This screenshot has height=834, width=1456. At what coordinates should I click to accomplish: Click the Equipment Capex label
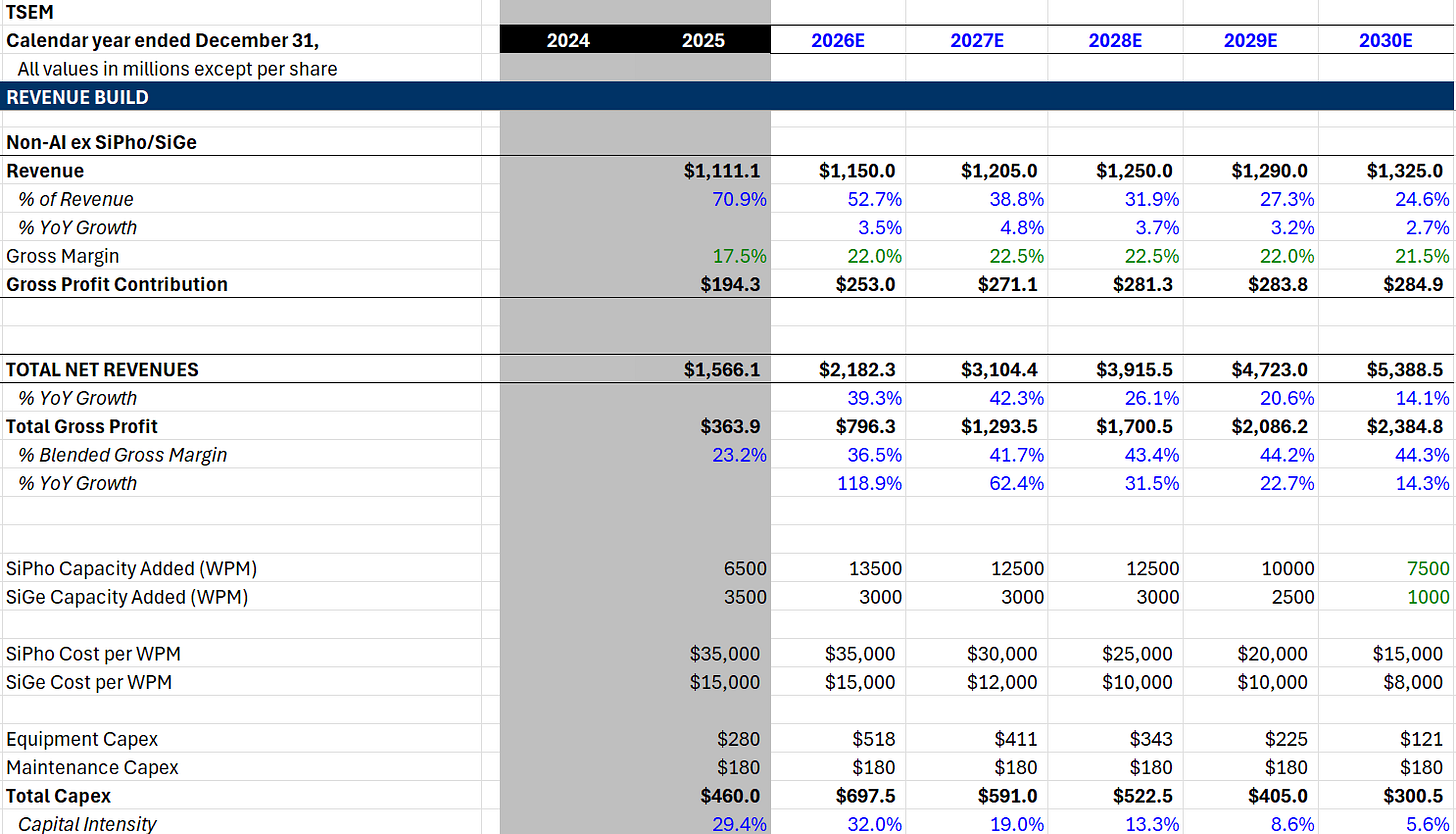(82, 739)
